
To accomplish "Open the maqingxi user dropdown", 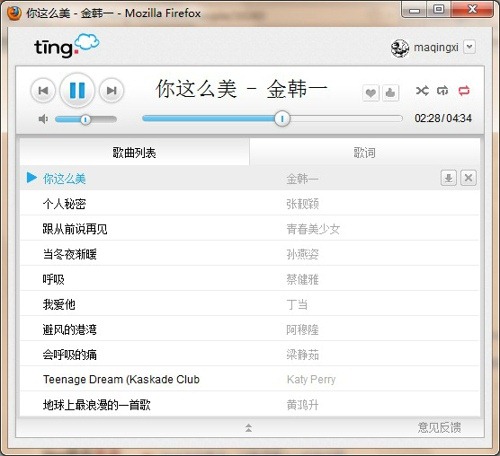I will point(470,47).
